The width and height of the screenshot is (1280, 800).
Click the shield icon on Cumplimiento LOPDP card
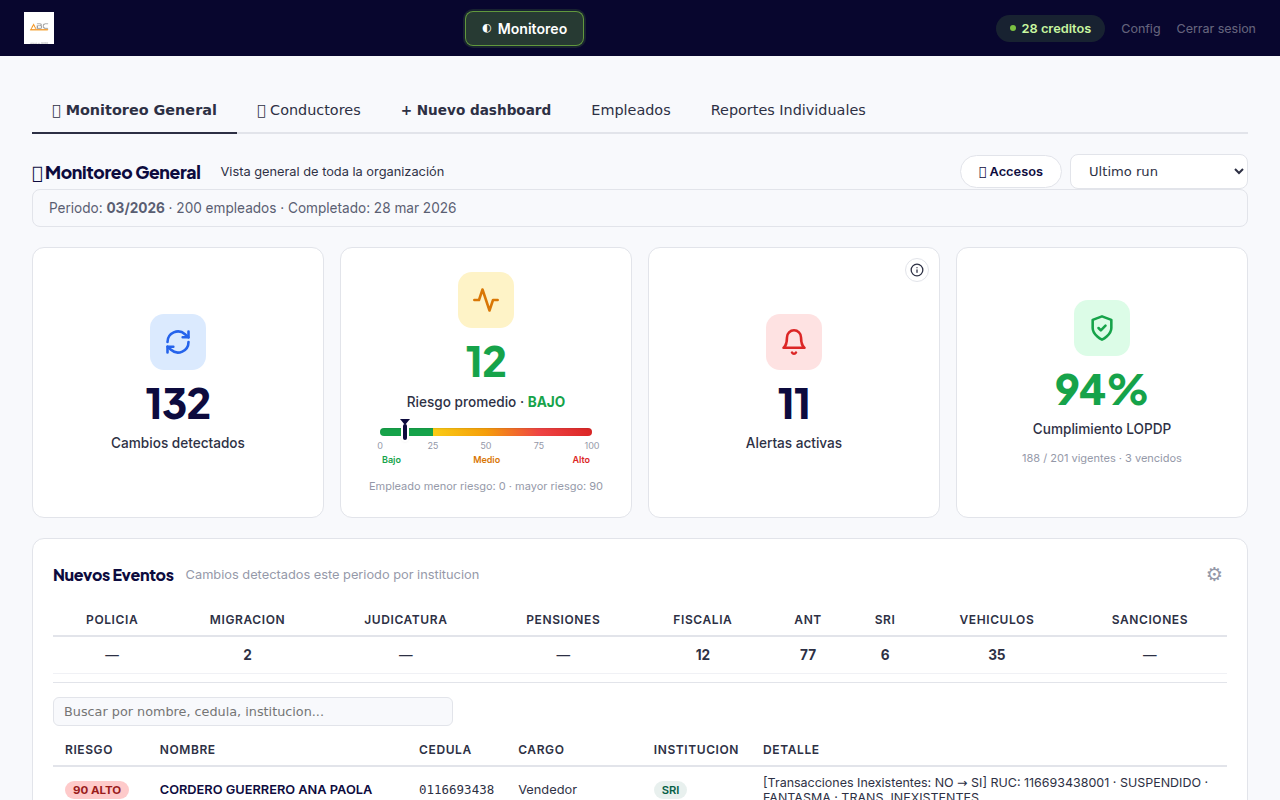1101,327
